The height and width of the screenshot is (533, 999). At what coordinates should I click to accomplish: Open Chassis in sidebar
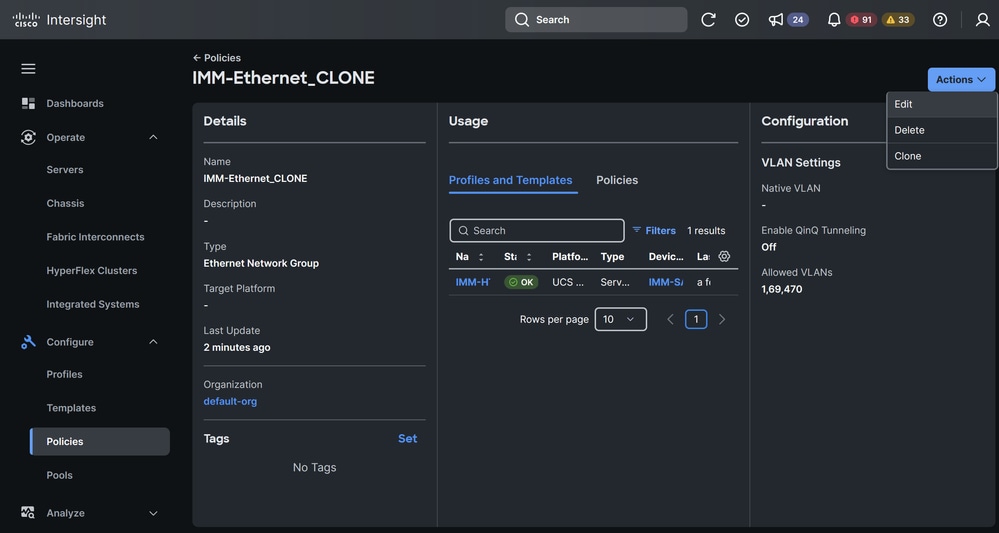(66, 203)
